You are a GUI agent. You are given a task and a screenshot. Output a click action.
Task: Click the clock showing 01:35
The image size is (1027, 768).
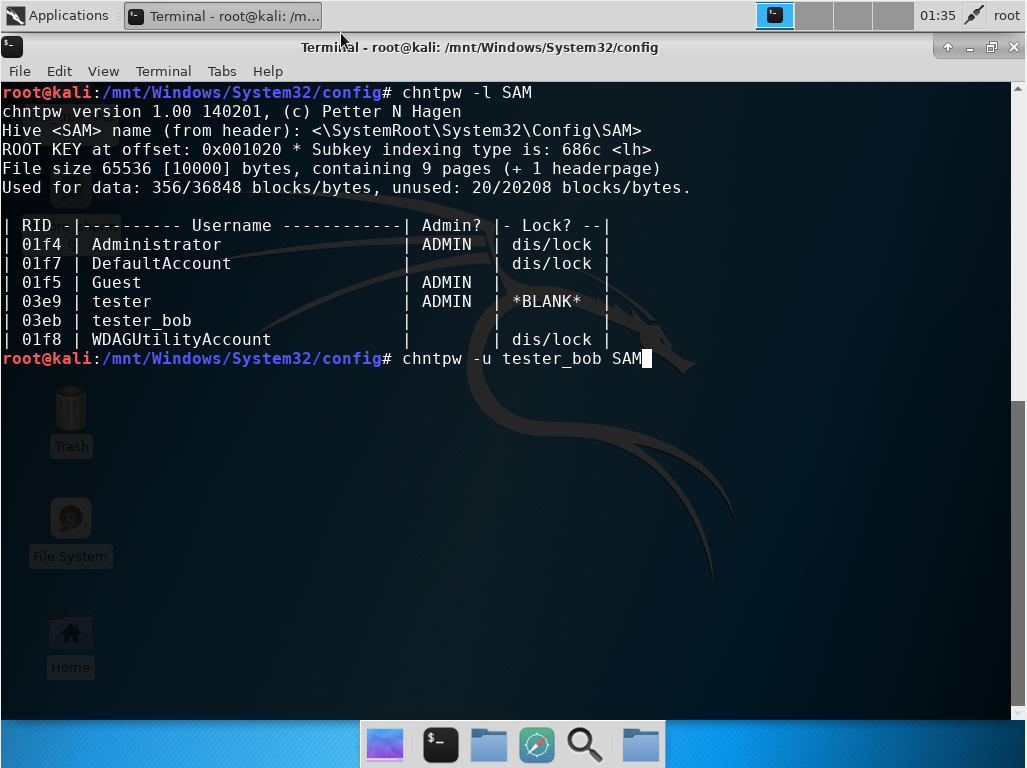pyautogui.click(x=937, y=15)
